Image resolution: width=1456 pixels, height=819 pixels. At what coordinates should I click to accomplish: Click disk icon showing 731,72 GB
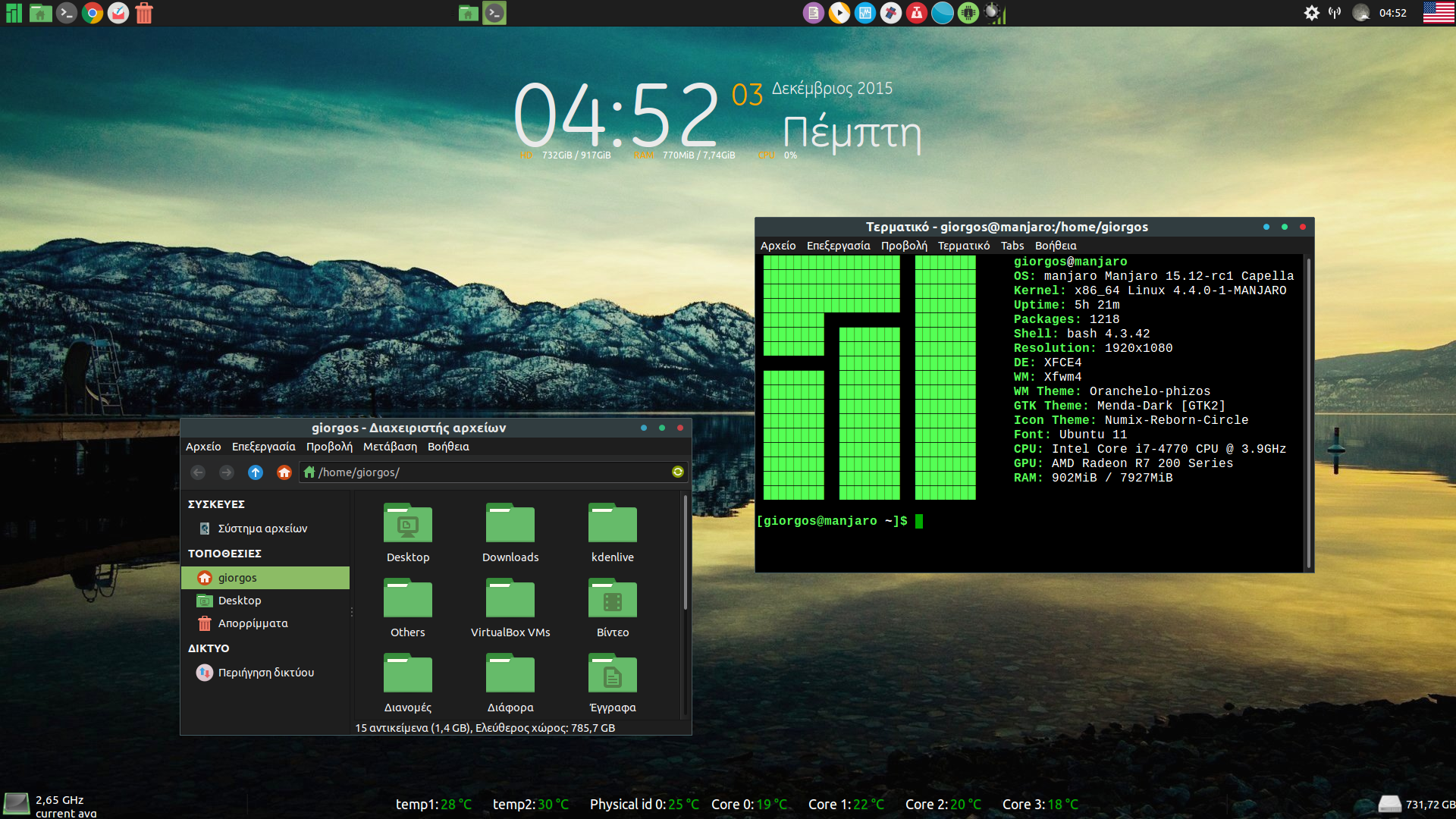click(1389, 805)
